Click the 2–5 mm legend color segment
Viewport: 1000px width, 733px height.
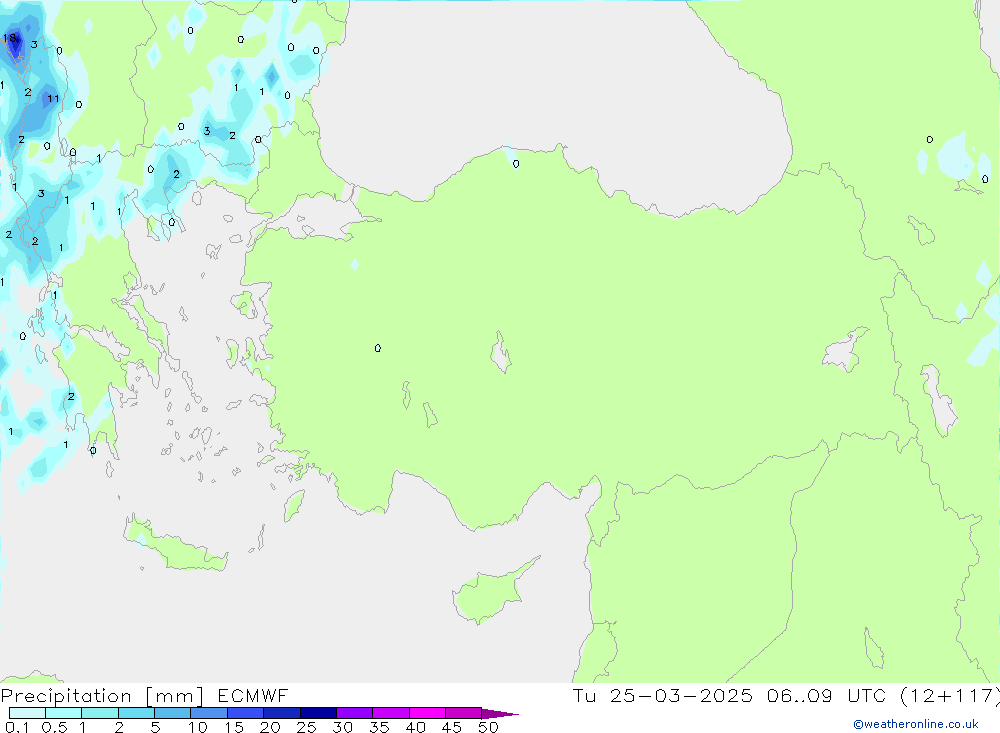[x=136, y=713]
